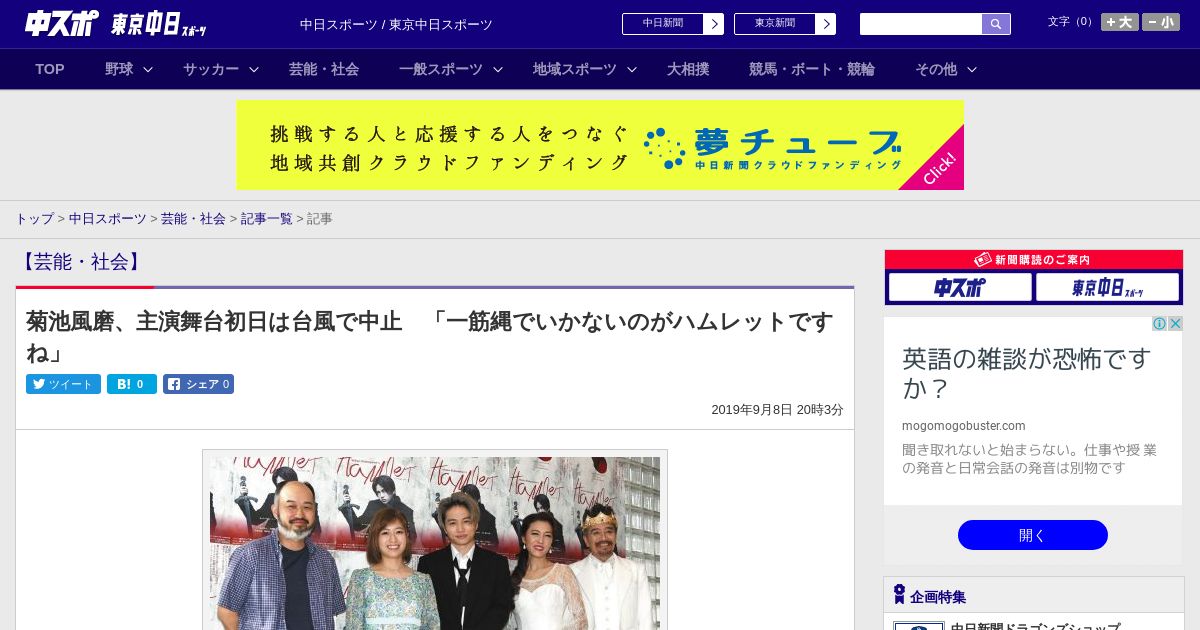Expand the 一般スポーツ dropdown chevron

pyautogui.click(x=497, y=69)
